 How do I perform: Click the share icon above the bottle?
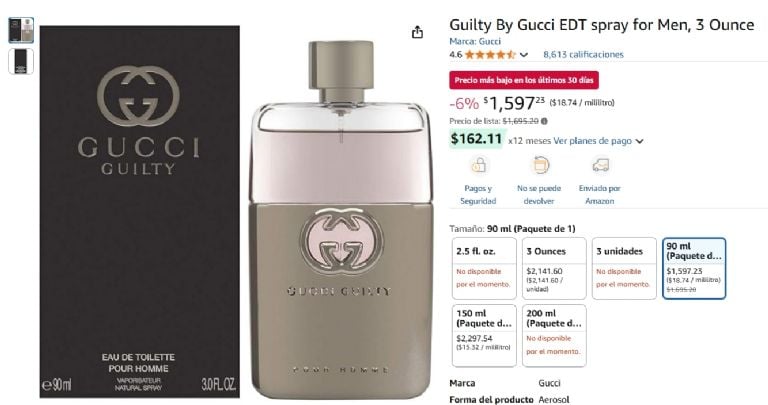pos(417,32)
